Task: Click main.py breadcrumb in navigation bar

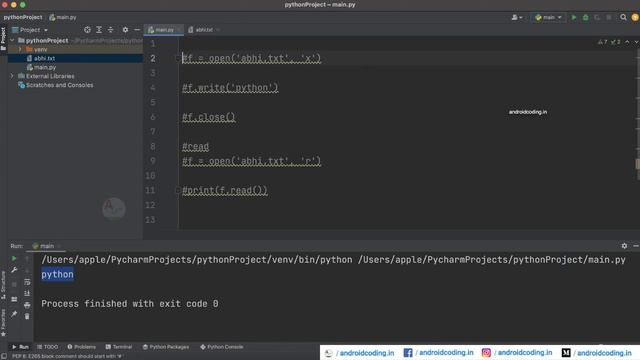Action: [63, 17]
